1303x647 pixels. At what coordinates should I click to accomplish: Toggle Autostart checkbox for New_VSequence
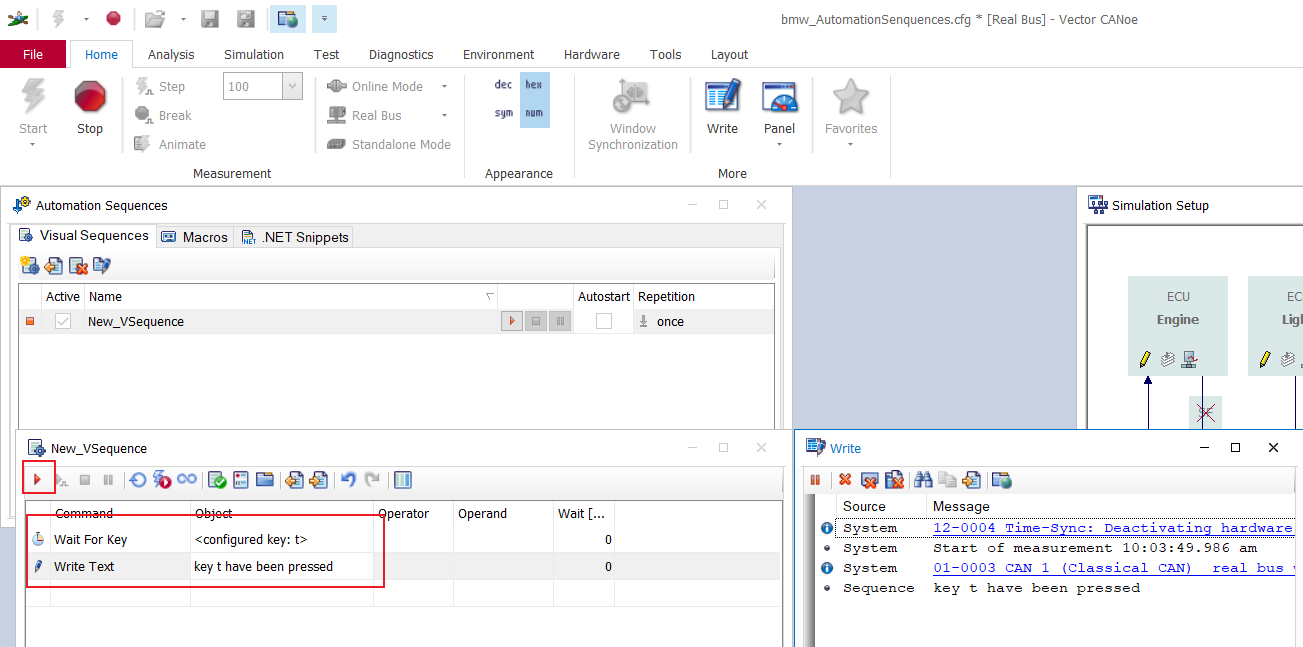(x=604, y=321)
